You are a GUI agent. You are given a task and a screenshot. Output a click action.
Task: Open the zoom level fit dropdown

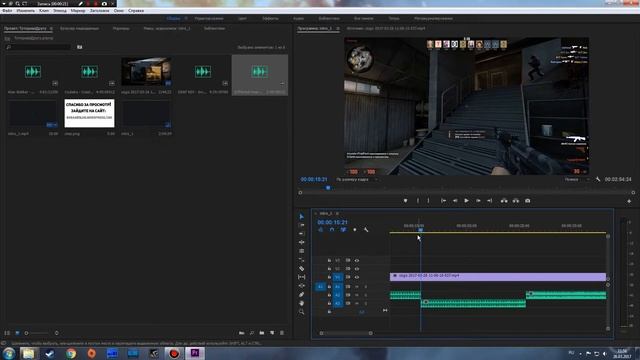pyautogui.click(x=356, y=180)
